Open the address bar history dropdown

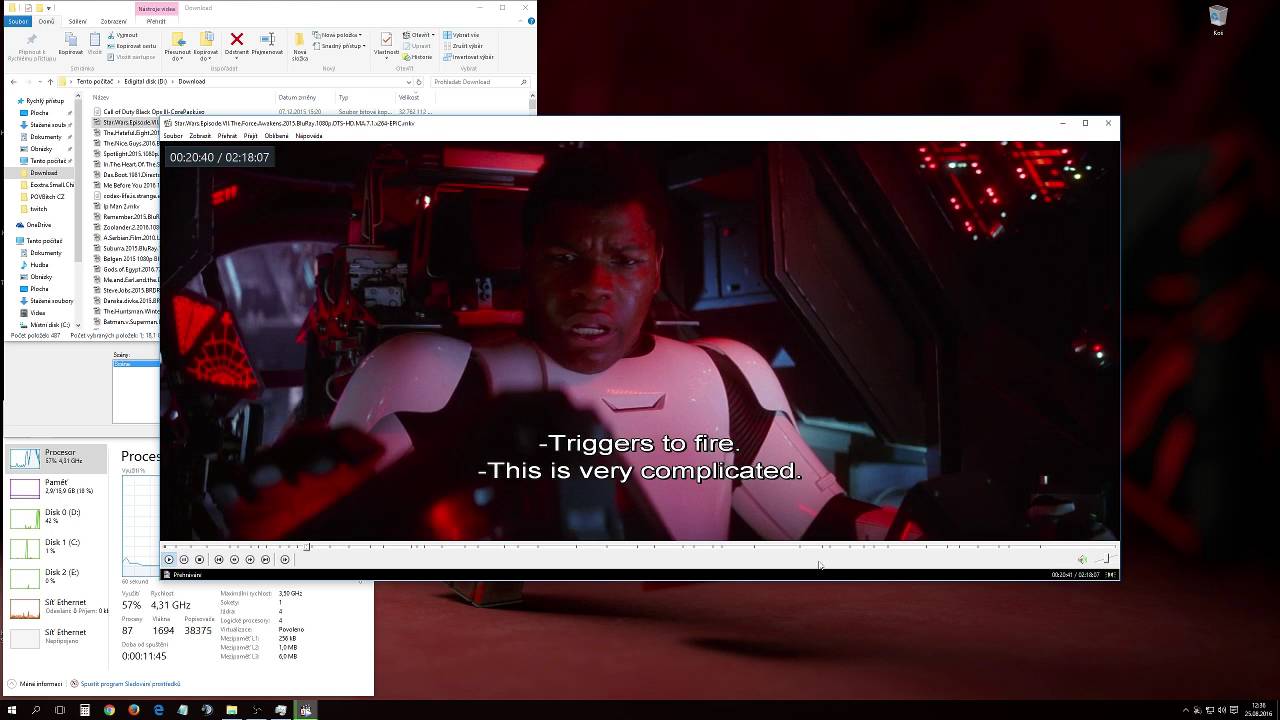pos(407,82)
